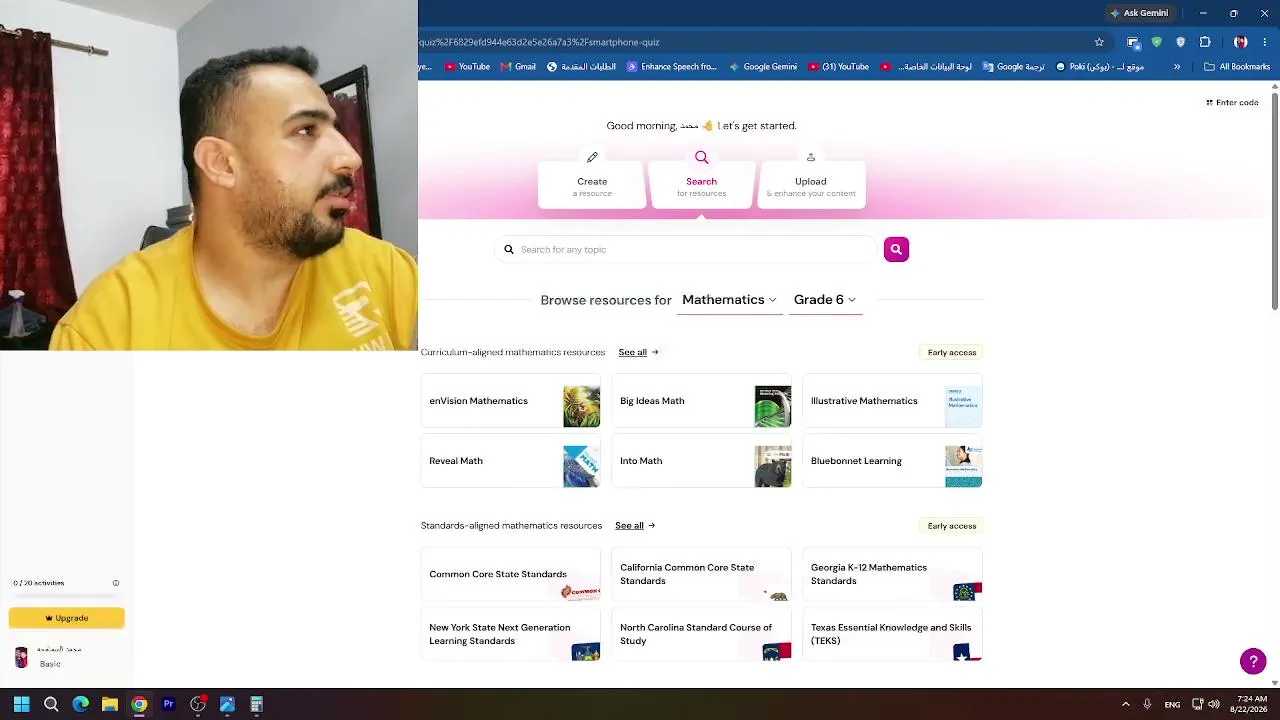The width and height of the screenshot is (1280, 720).
Task: Click Early access badge for curriculum-aligned resources
Action: [x=952, y=352]
